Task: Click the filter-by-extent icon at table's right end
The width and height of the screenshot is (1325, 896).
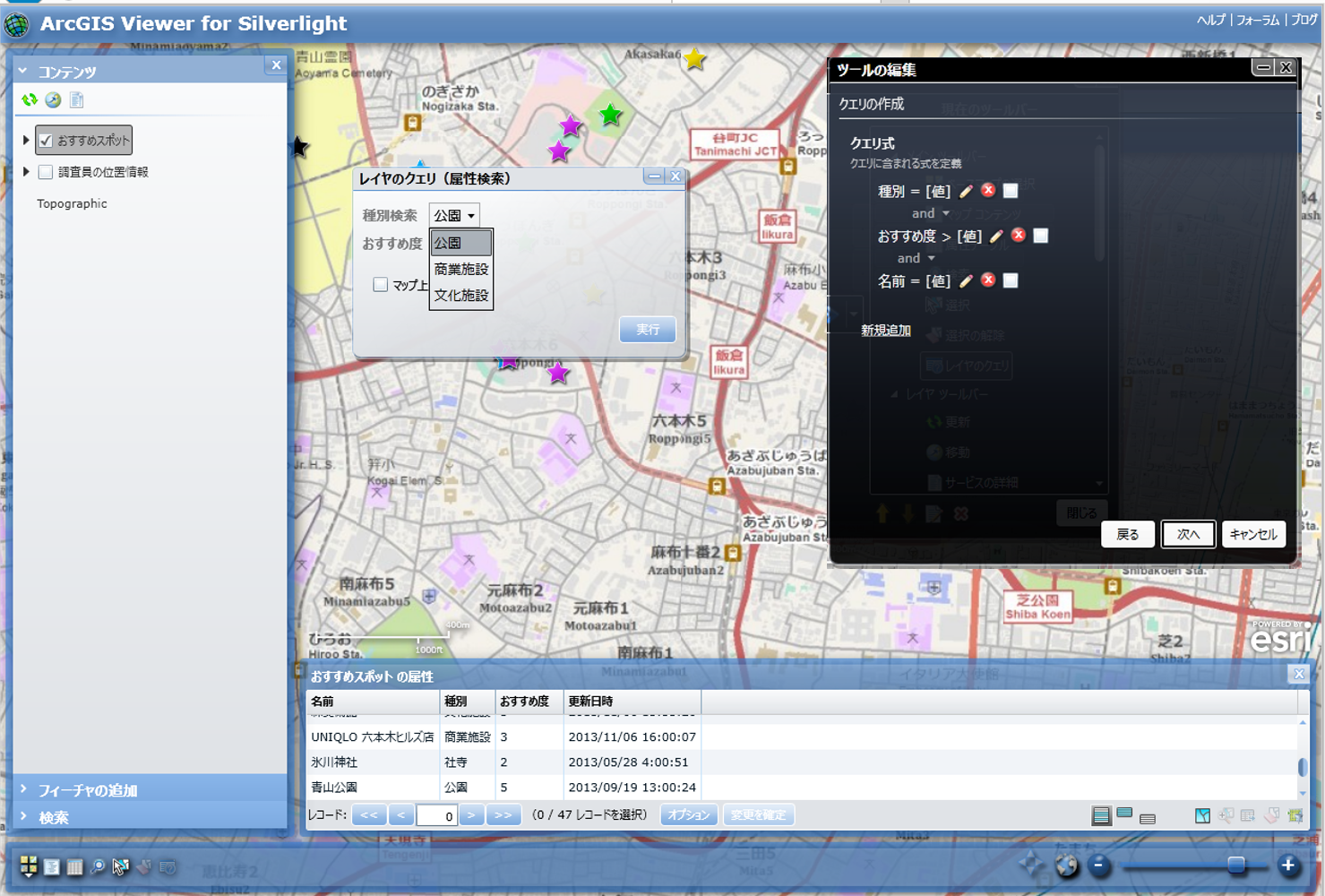Action: point(1295,815)
